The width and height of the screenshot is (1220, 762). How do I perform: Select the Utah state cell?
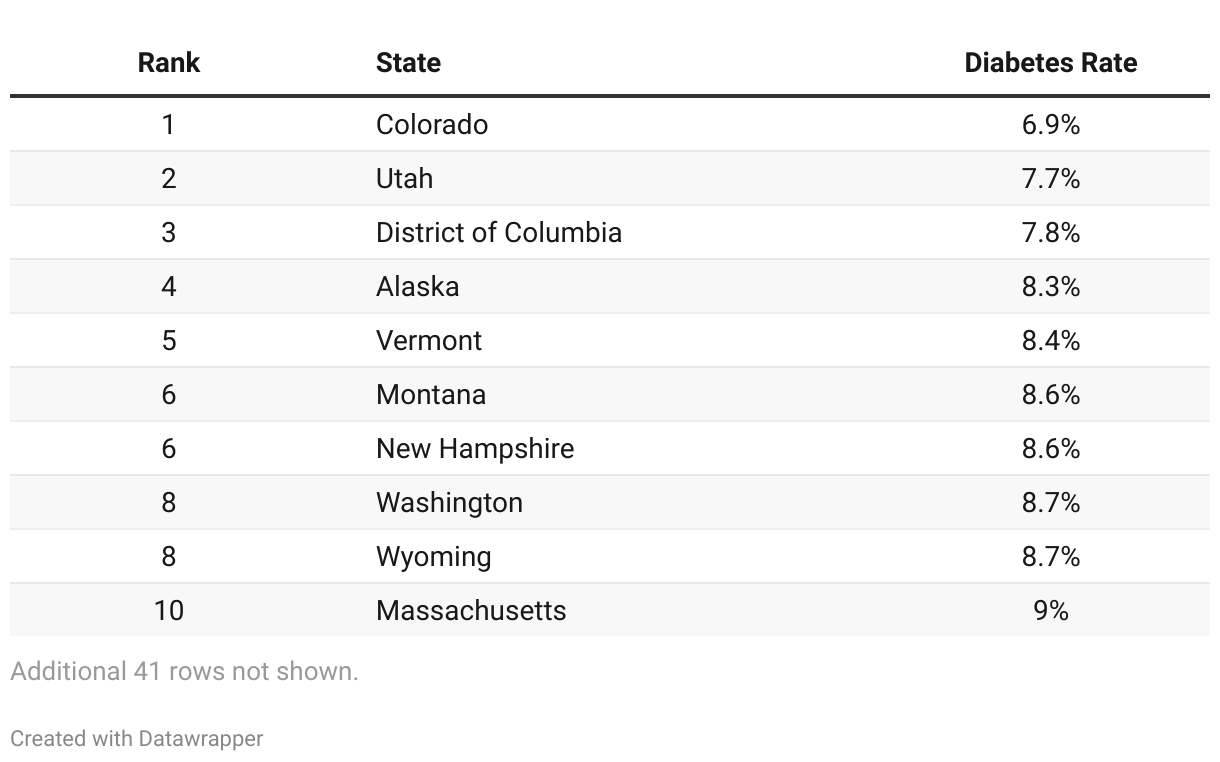point(404,179)
